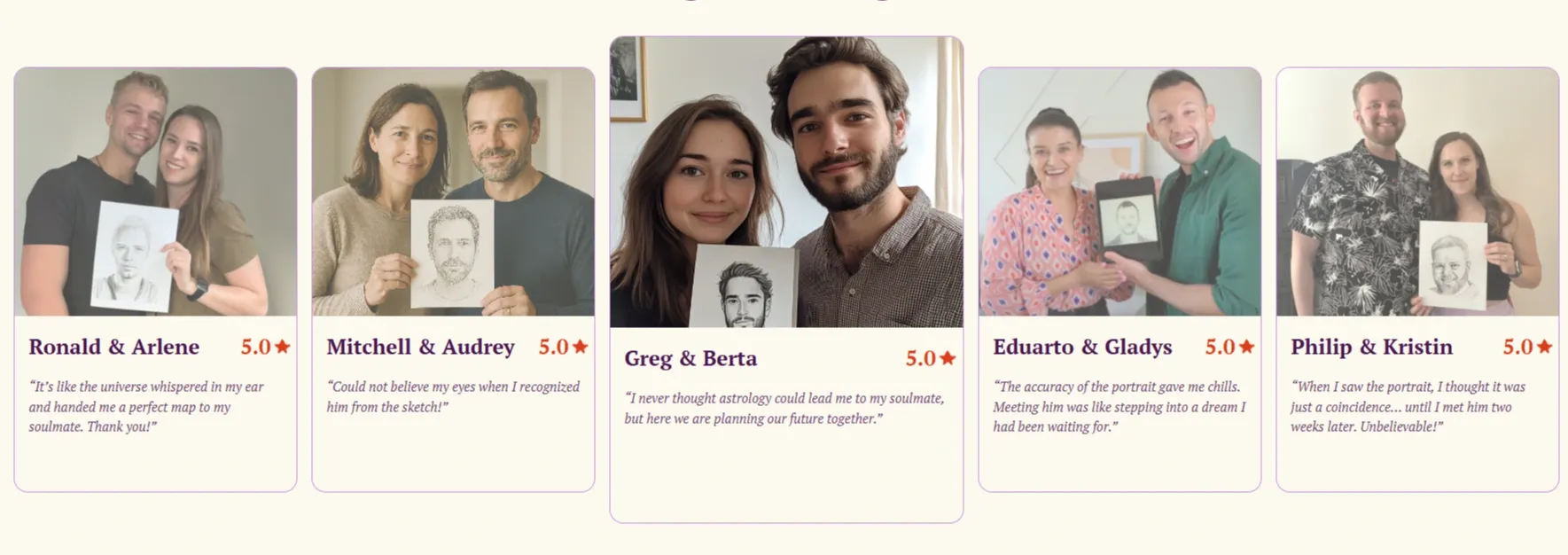Click the star icon beside Philip & Kristin
This screenshot has width=1568, height=555.
click(1545, 347)
